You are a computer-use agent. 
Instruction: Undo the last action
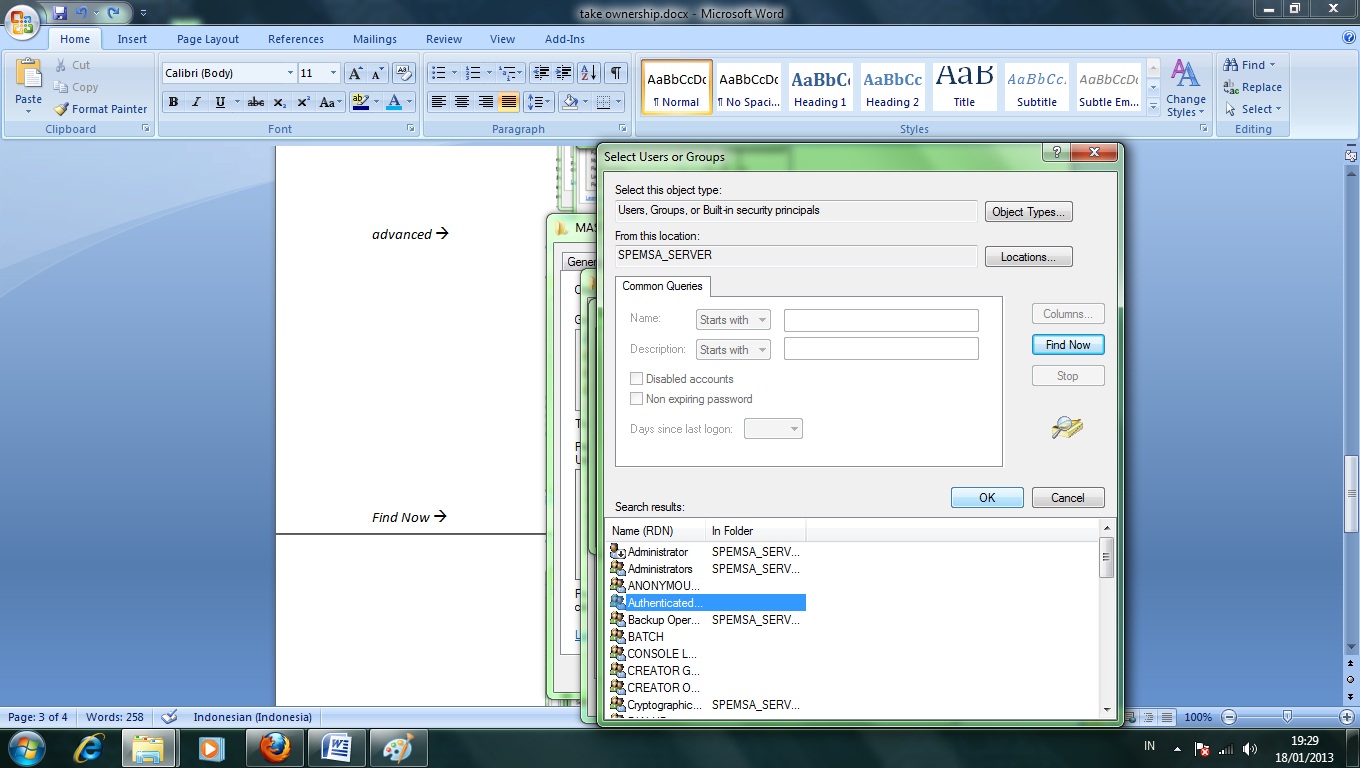click(83, 13)
